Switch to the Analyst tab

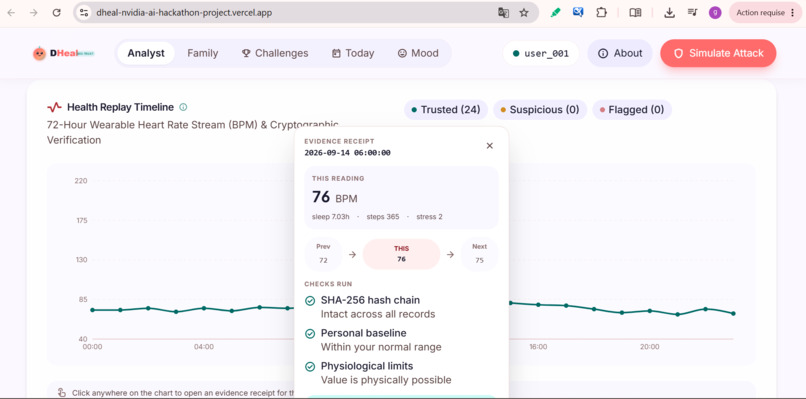tap(146, 53)
